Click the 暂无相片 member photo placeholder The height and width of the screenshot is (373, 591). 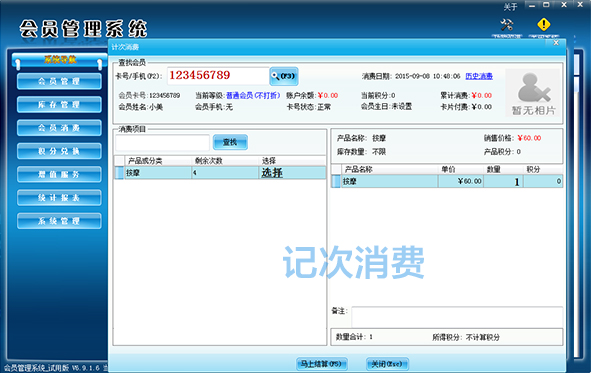pyautogui.click(x=533, y=93)
